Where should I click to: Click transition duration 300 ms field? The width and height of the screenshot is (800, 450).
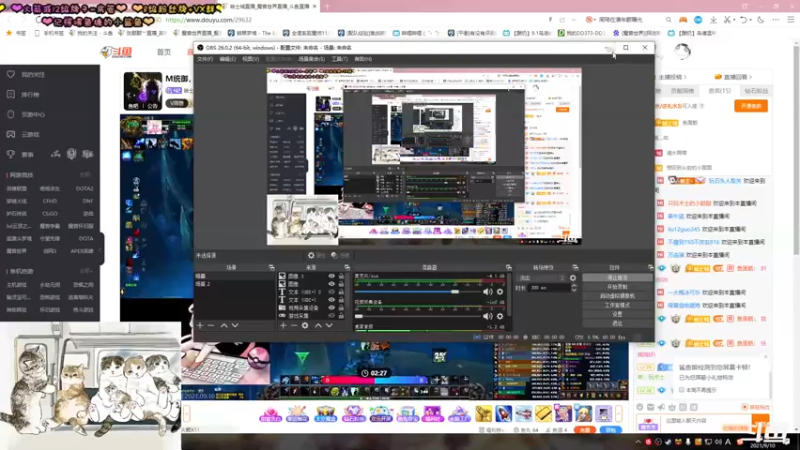(548, 288)
